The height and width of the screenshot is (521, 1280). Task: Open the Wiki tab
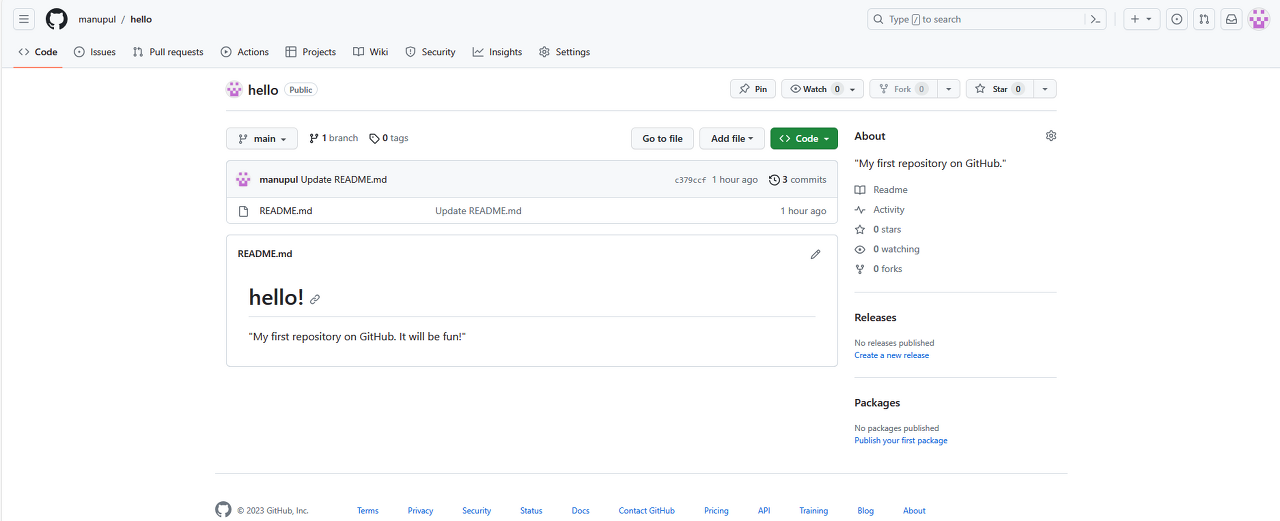point(371,52)
